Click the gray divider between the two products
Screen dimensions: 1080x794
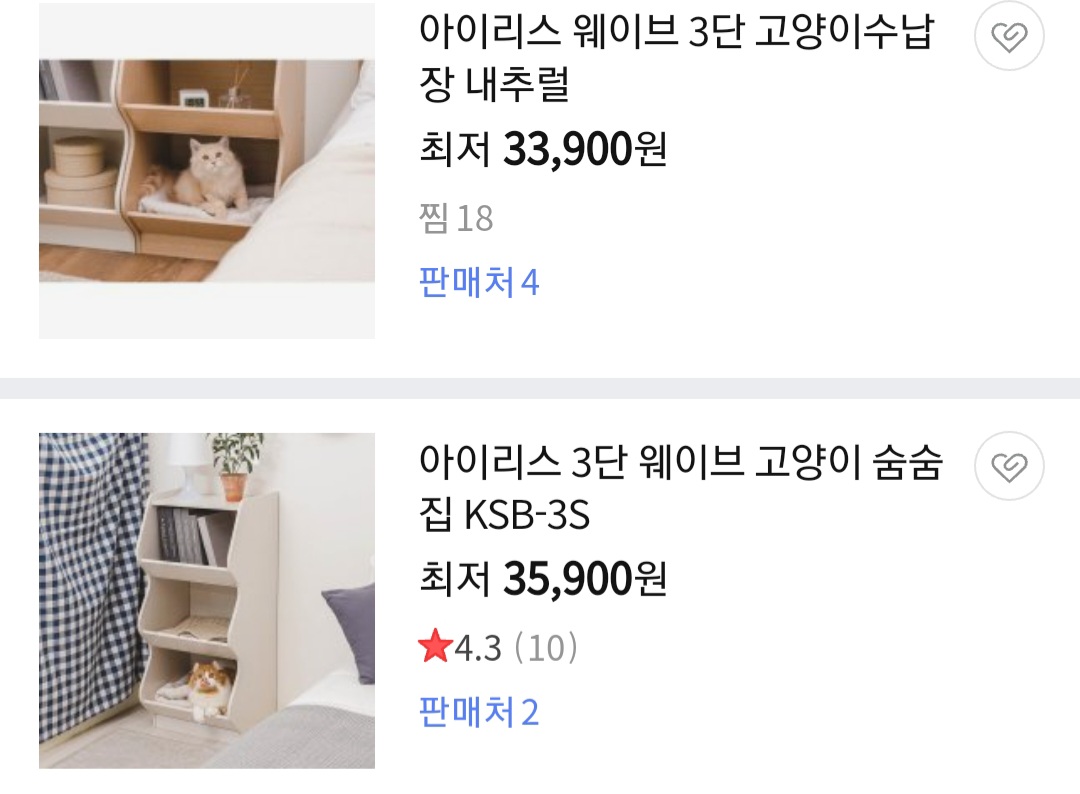[540, 388]
